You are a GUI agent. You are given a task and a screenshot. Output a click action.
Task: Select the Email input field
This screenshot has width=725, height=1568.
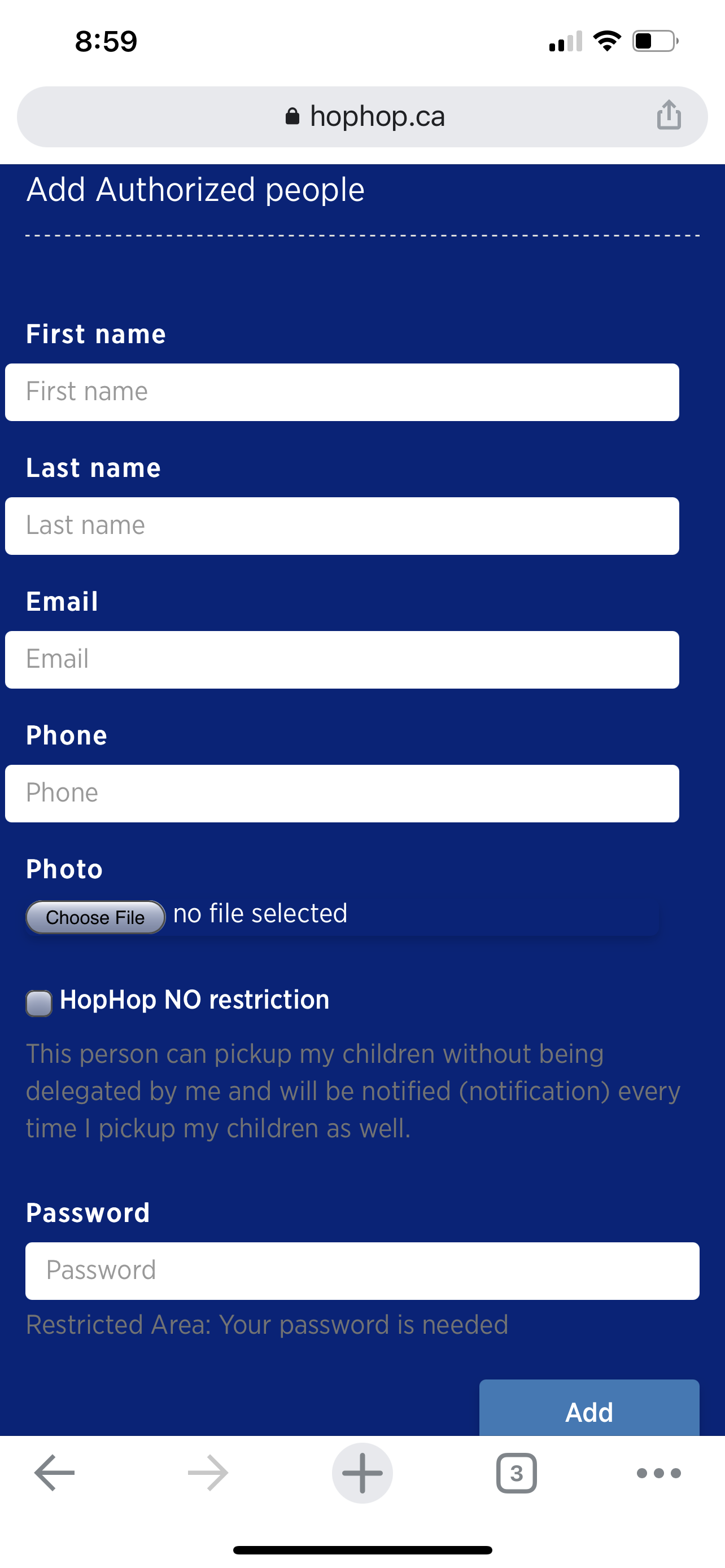342,660
